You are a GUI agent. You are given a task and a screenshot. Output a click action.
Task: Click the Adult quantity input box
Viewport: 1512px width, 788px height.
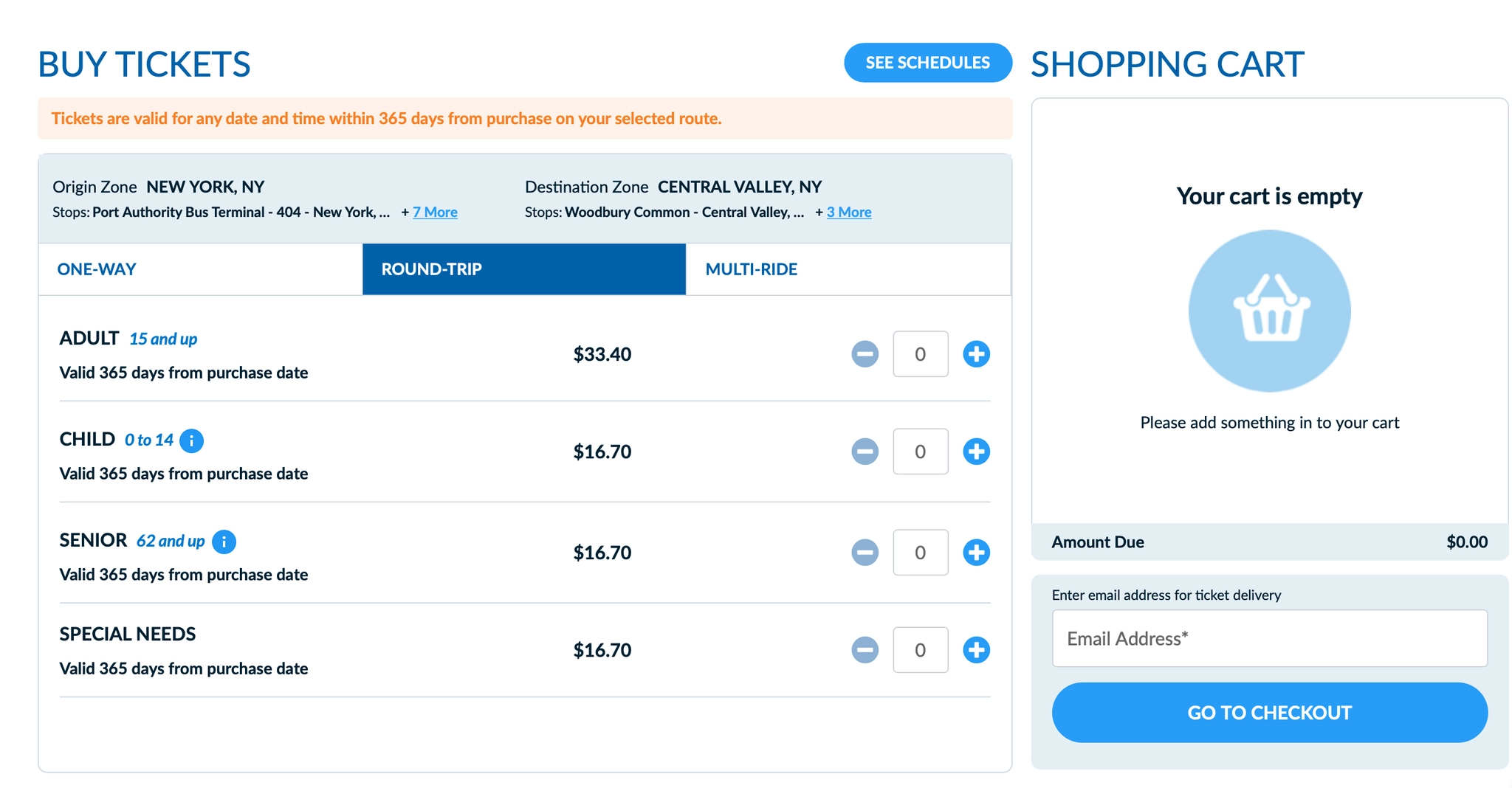(920, 354)
